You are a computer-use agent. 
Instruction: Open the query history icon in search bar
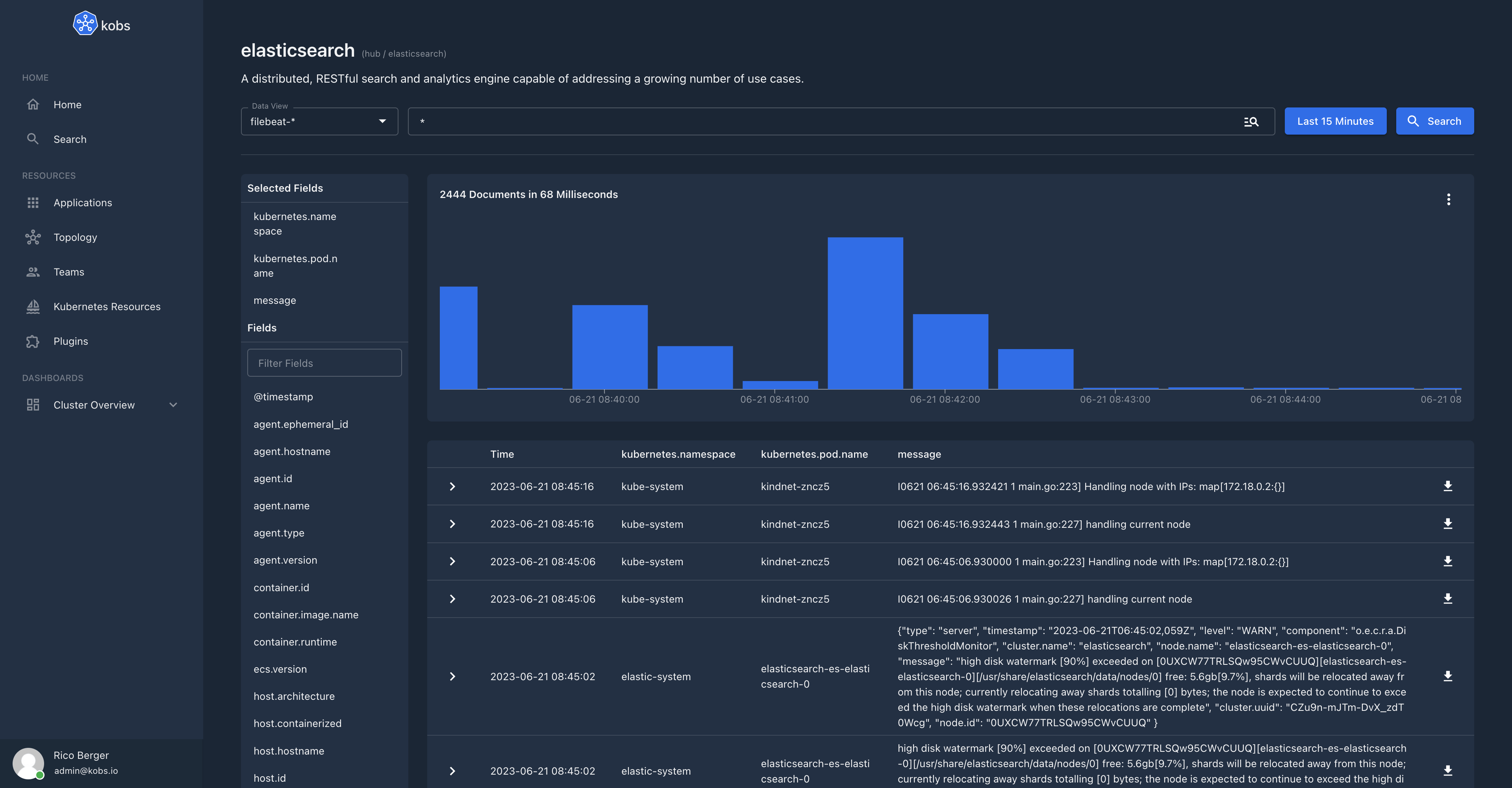[x=1251, y=122]
